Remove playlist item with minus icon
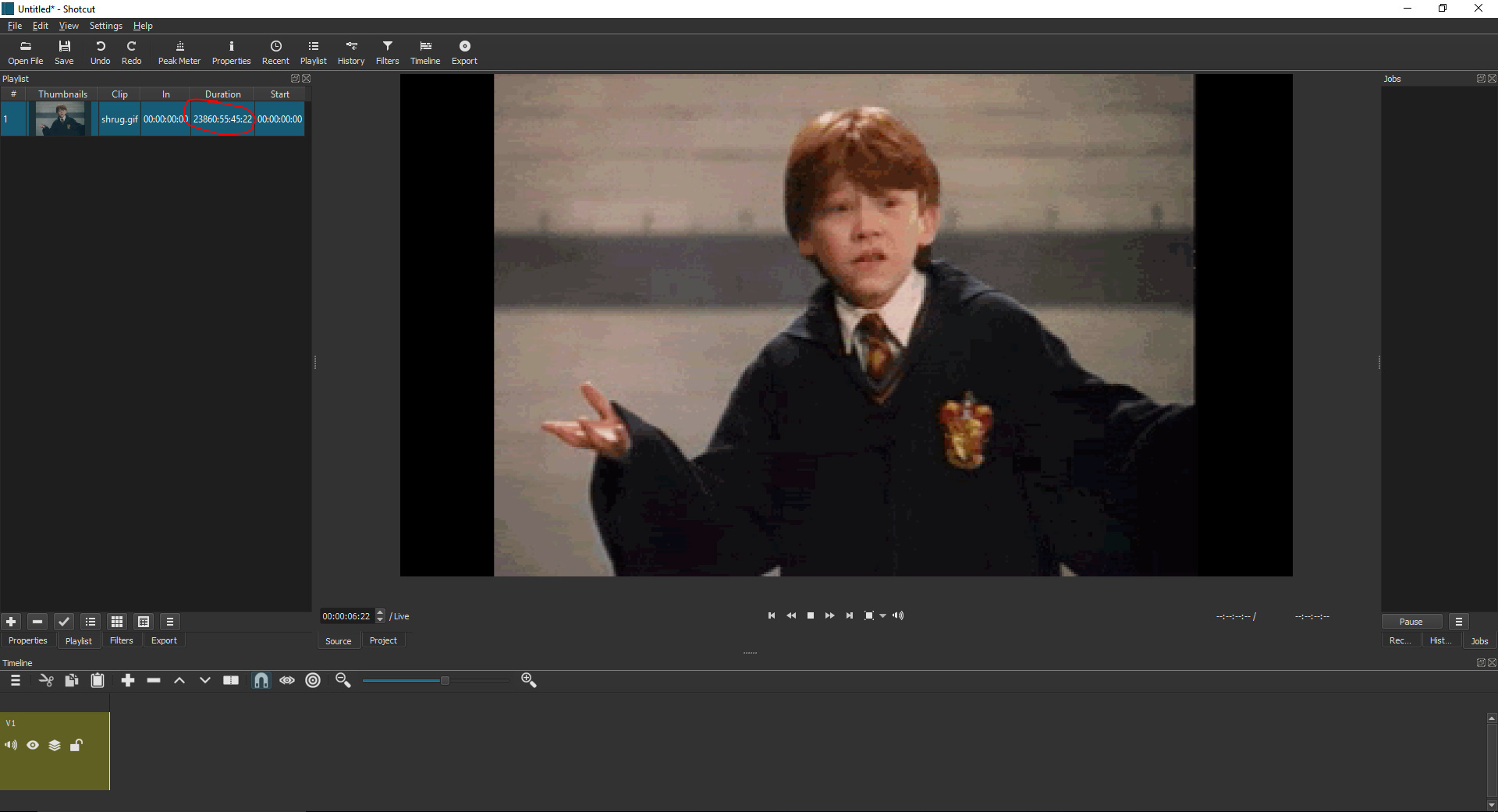 click(37, 622)
